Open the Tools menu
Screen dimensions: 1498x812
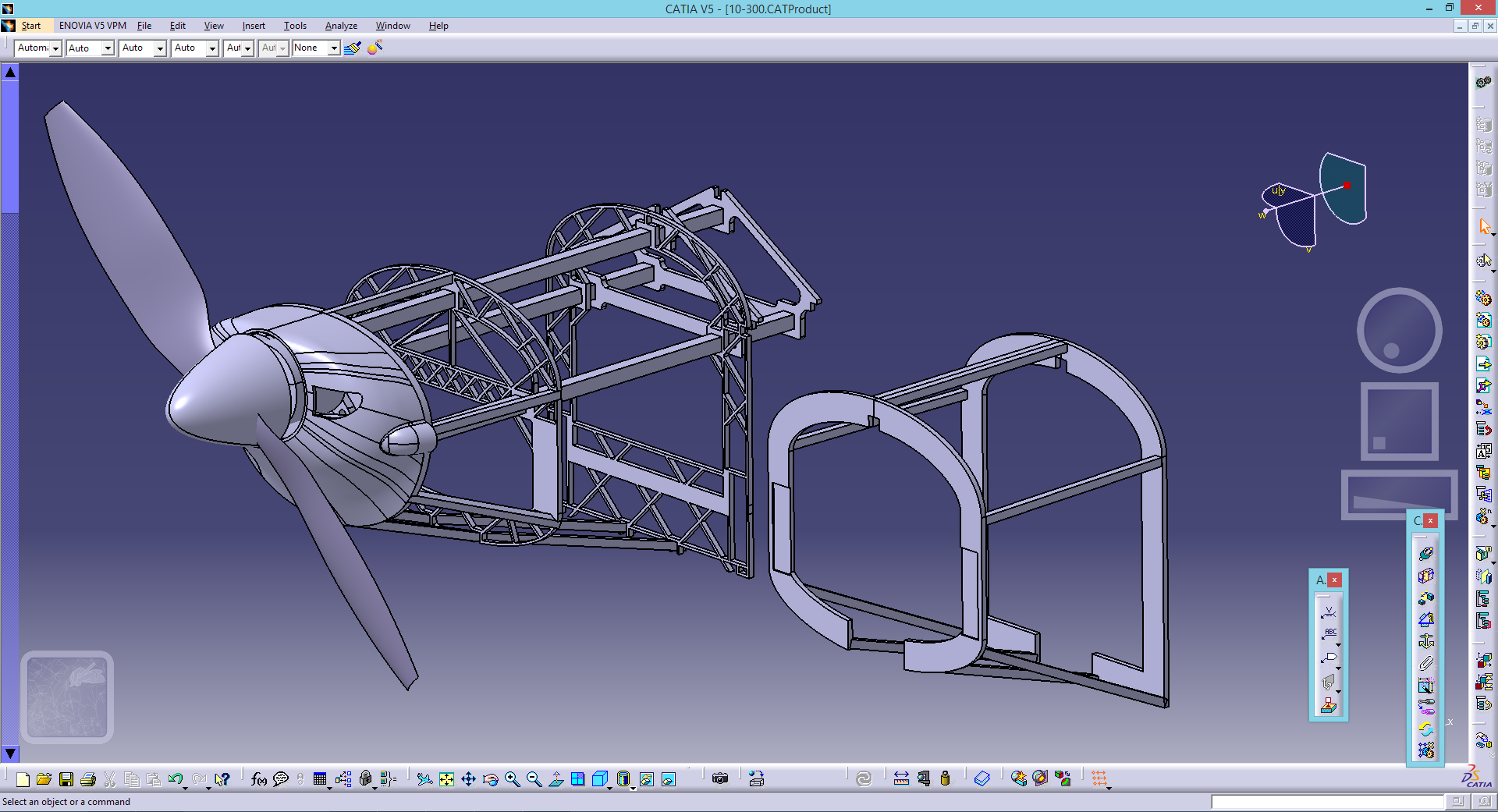coord(295,26)
